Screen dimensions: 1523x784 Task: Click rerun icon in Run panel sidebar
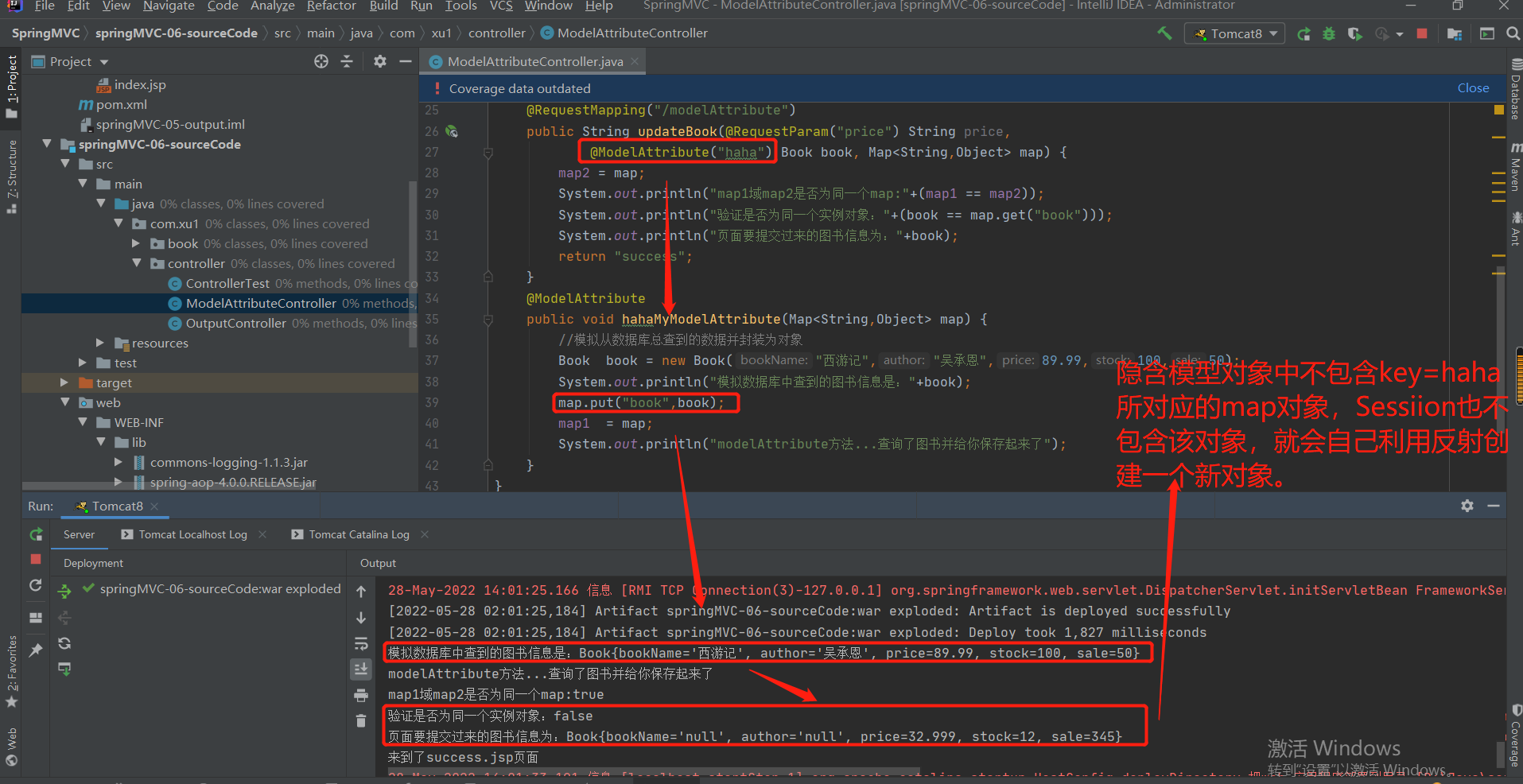click(x=36, y=534)
